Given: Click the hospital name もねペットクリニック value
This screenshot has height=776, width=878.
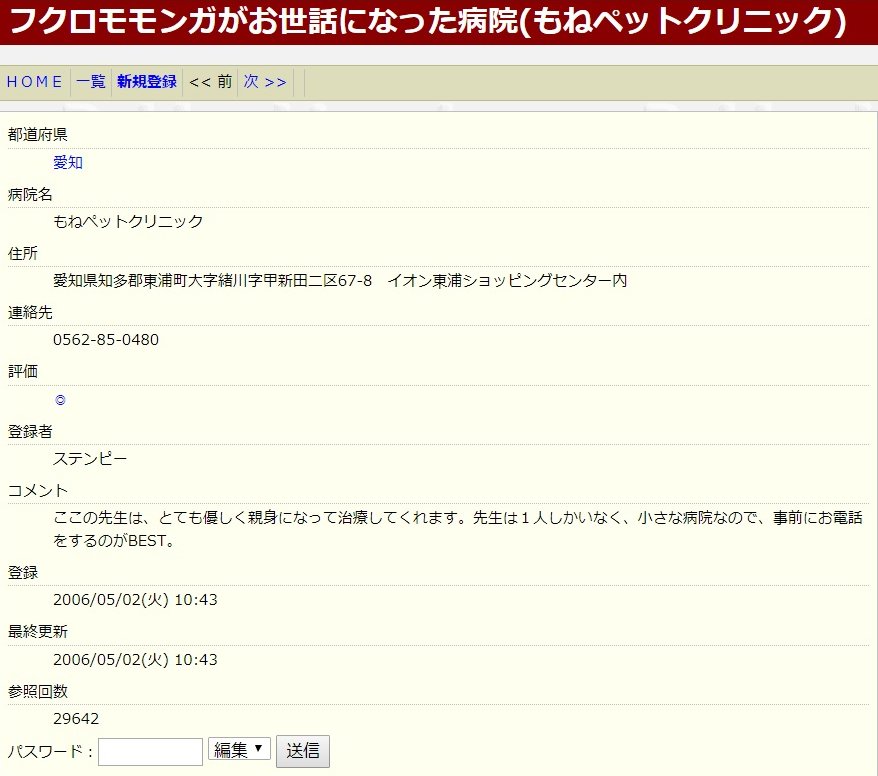Looking at the screenshot, I should [128, 221].
